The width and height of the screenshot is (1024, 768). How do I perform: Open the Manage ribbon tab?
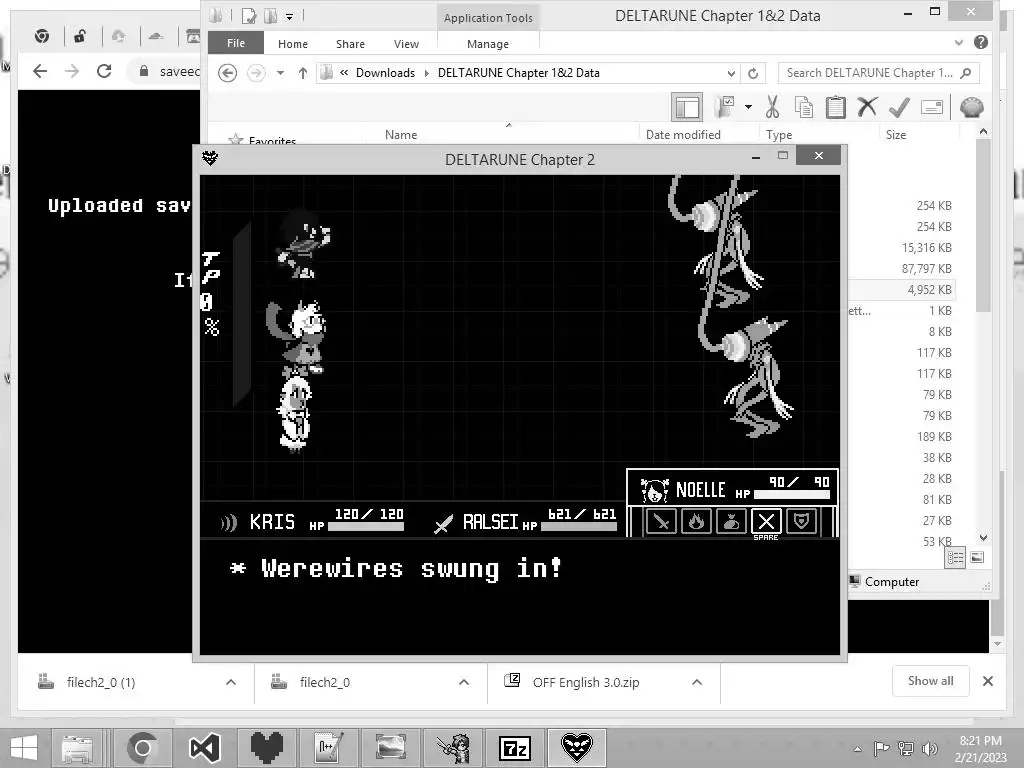(488, 44)
